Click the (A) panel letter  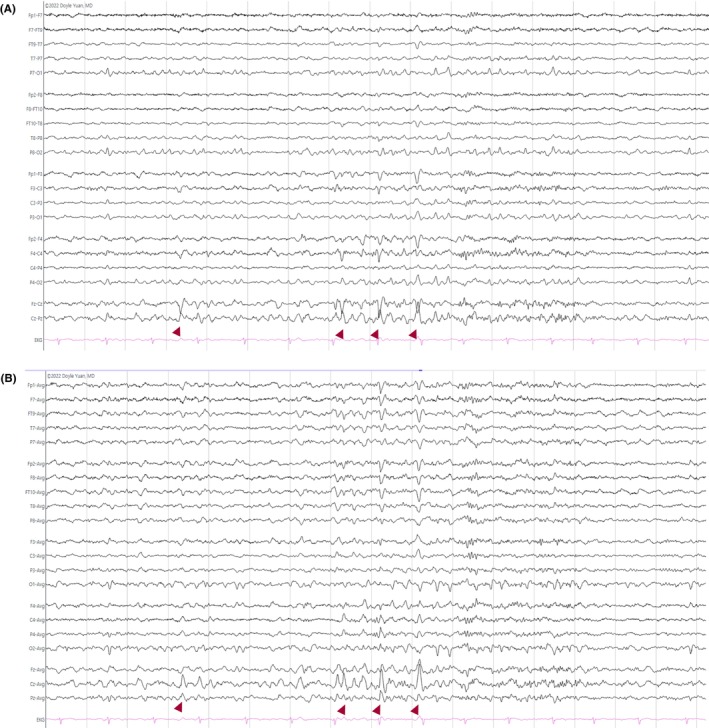tap(8, 9)
